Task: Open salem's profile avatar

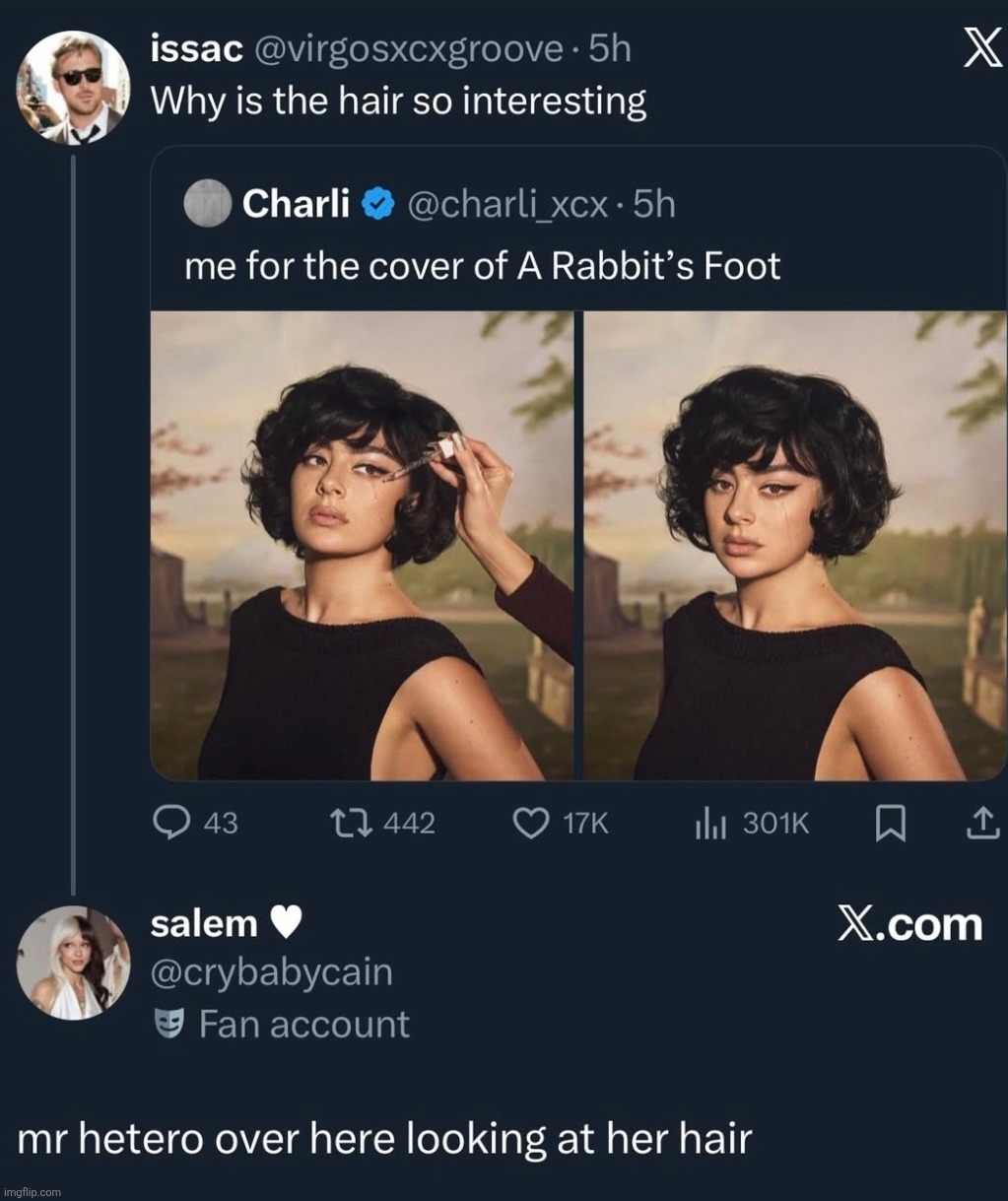Action: pos(73,962)
